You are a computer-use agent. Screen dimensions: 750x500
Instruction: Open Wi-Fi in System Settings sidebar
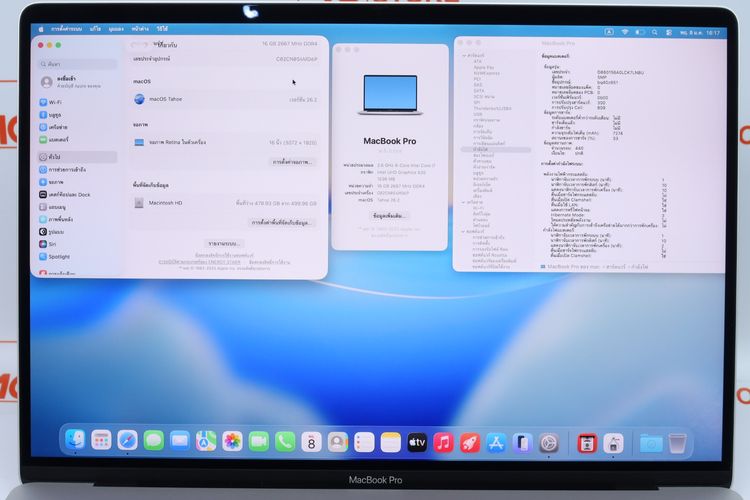point(77,102)
